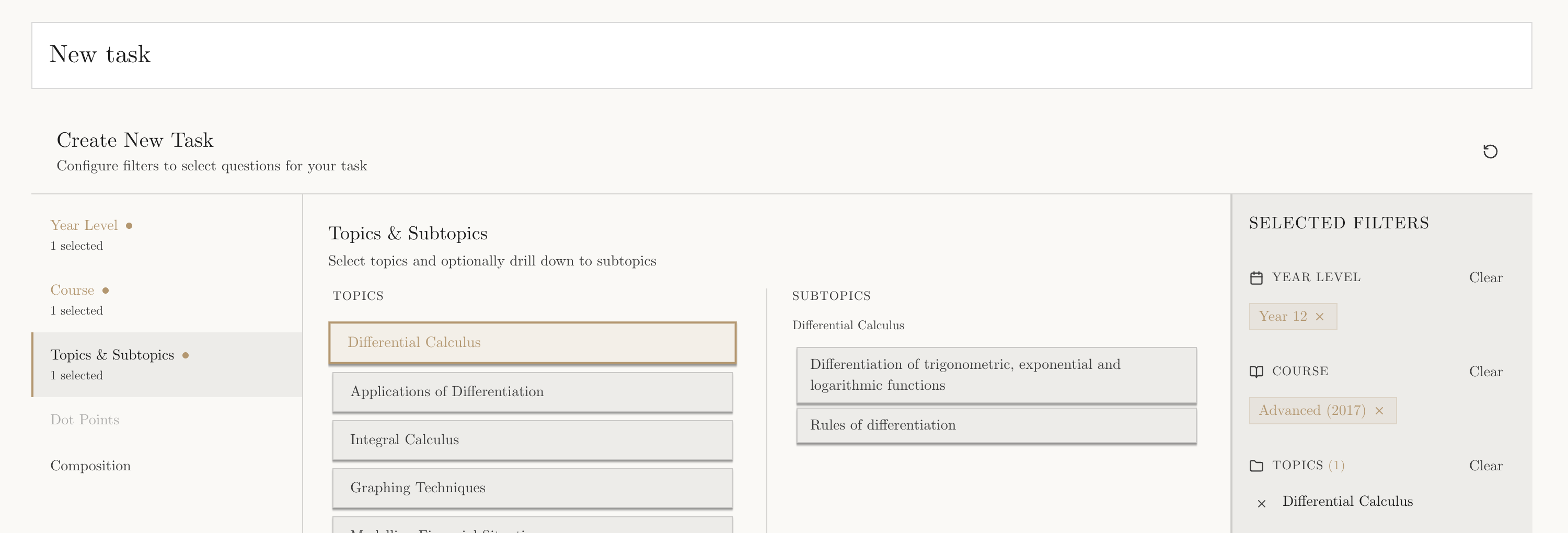
Task: Clear the Topics filter
Action: 1485,466
